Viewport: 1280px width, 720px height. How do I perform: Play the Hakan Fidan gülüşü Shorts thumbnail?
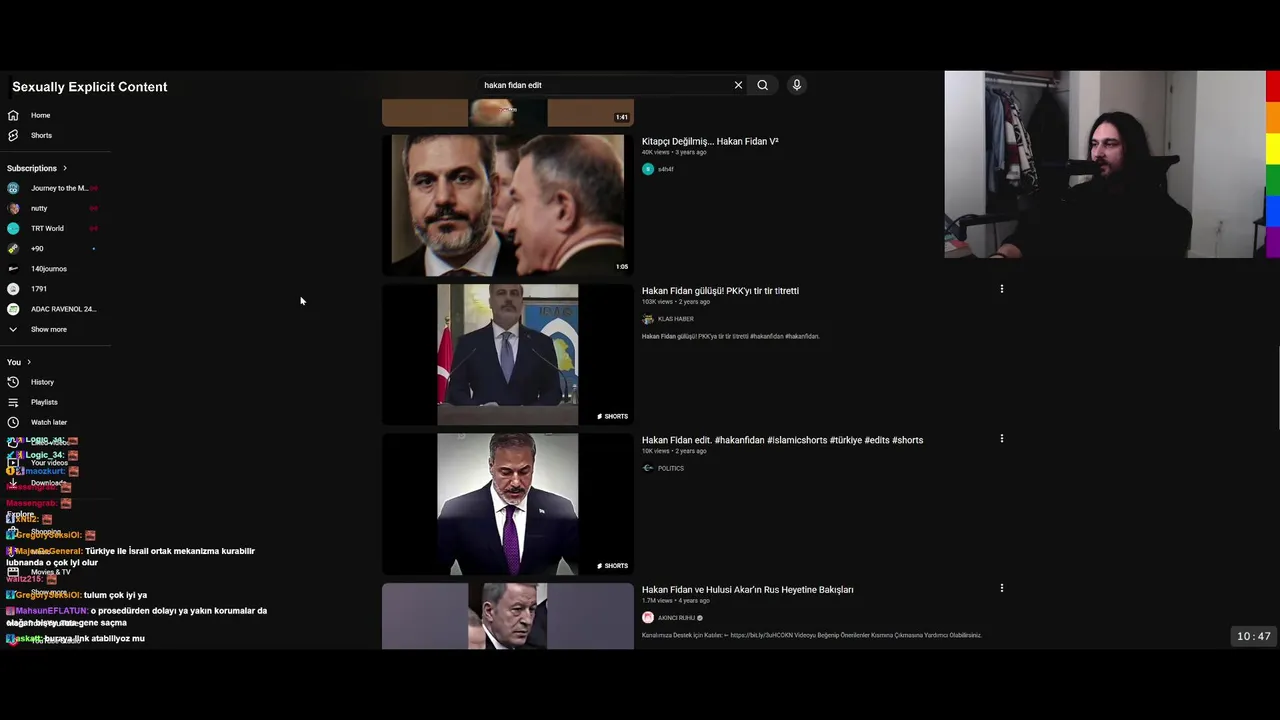508,354
